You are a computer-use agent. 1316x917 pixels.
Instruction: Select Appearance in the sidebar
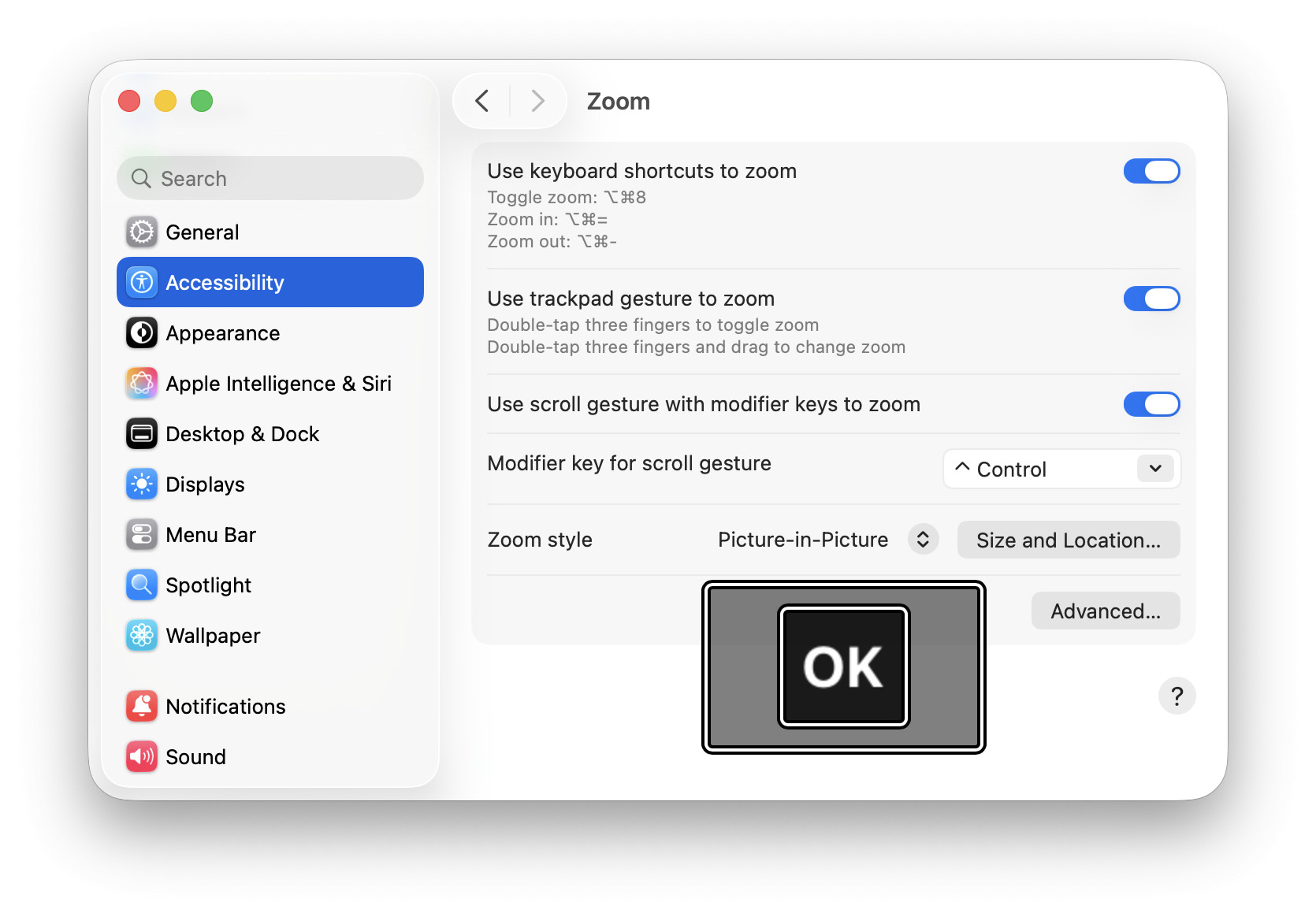coord(270,332)
